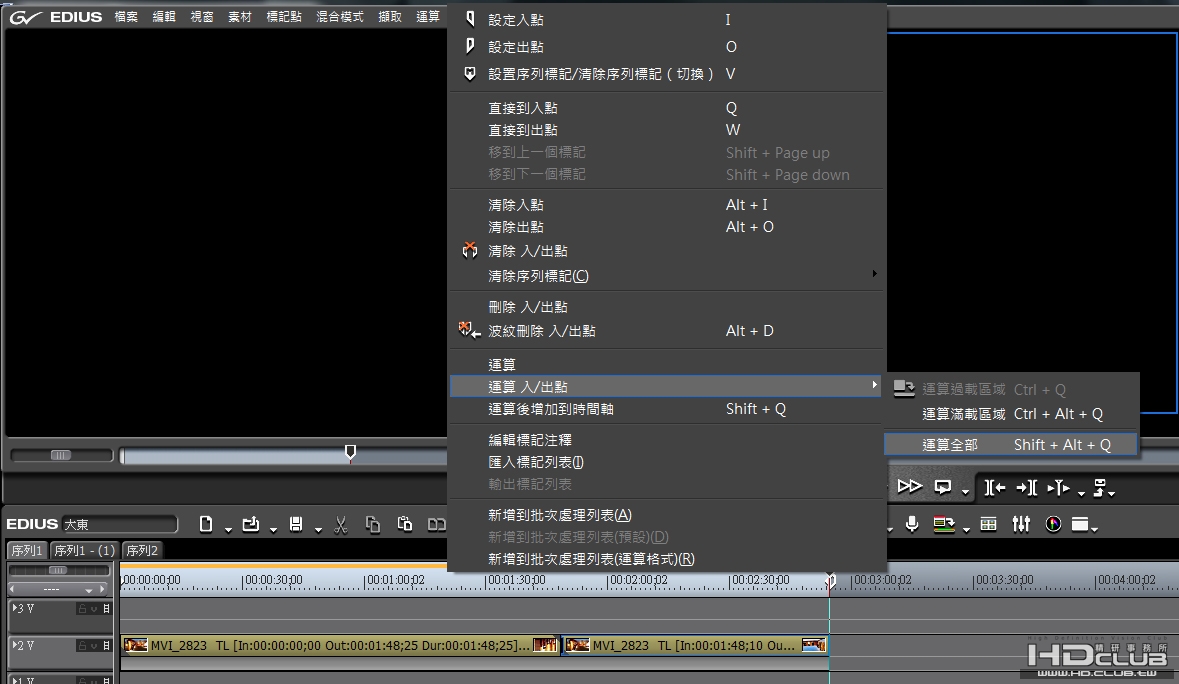Click the scissors cut icon

pyautogui.click(x=341, y=525)
